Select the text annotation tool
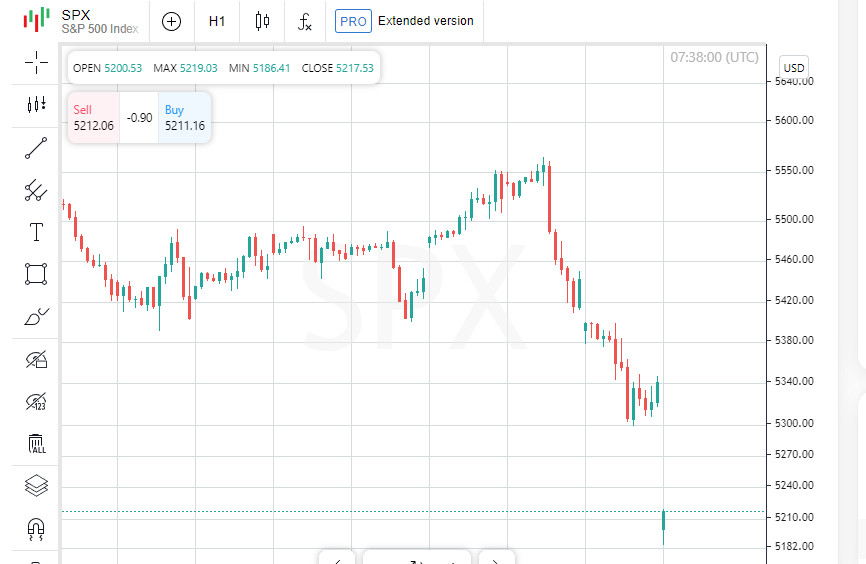 tap(36, 232)
